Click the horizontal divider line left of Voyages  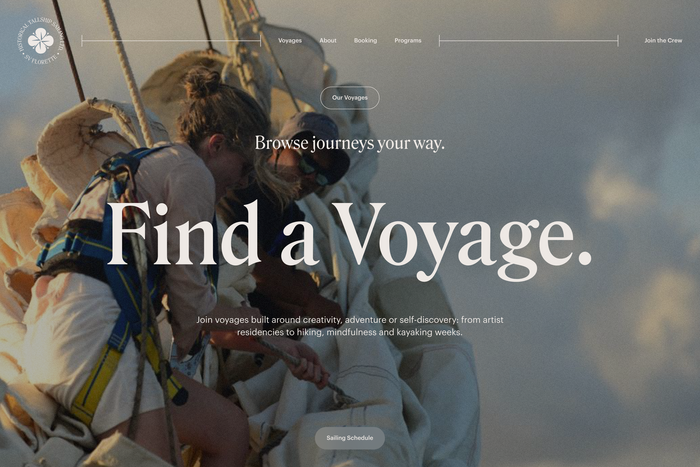click(x=171, y=41)
